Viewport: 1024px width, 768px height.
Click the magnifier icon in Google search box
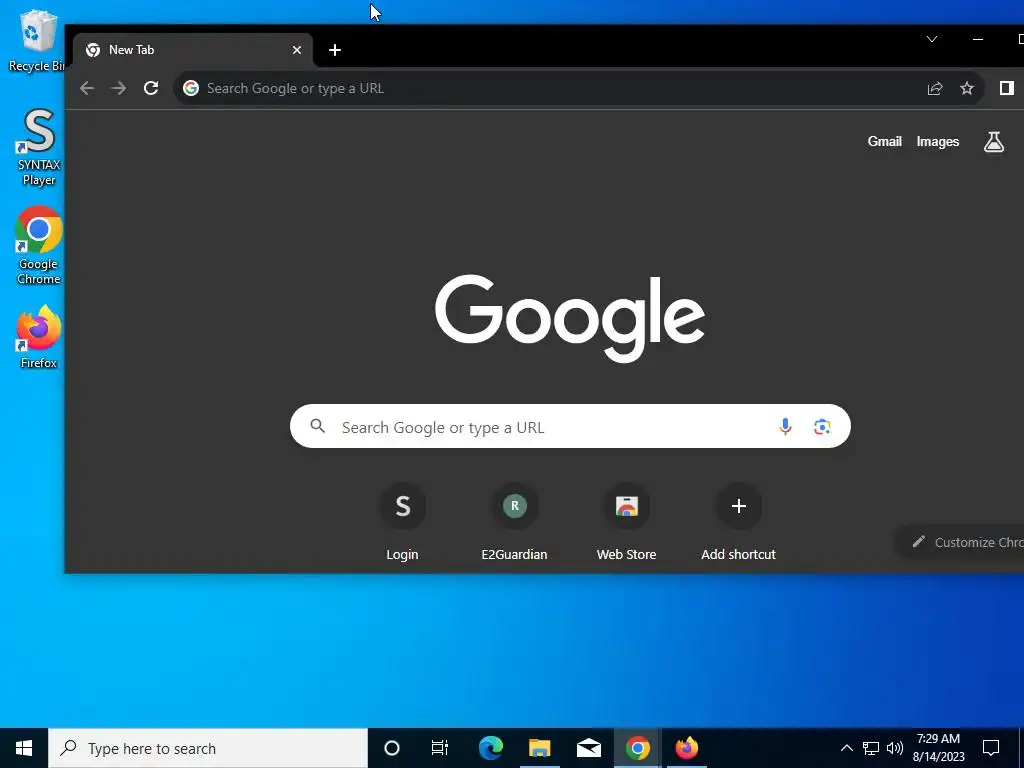(x=317, y=426)
